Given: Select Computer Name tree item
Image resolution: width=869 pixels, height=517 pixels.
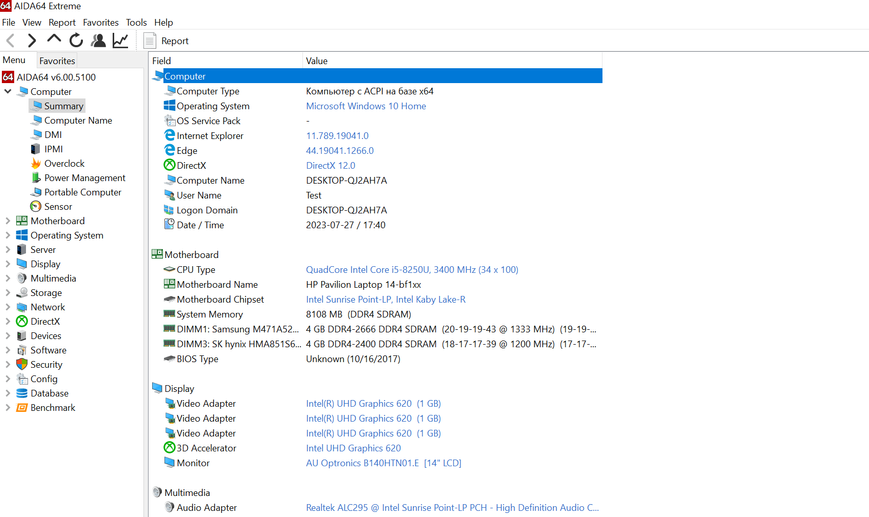Looking at the screenshot, I should pyautogui.click(x=78, y=120).
